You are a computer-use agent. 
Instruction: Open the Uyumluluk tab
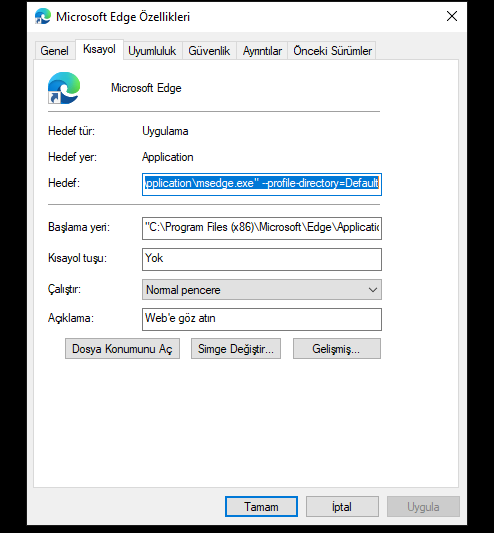[x=152, y=51]
